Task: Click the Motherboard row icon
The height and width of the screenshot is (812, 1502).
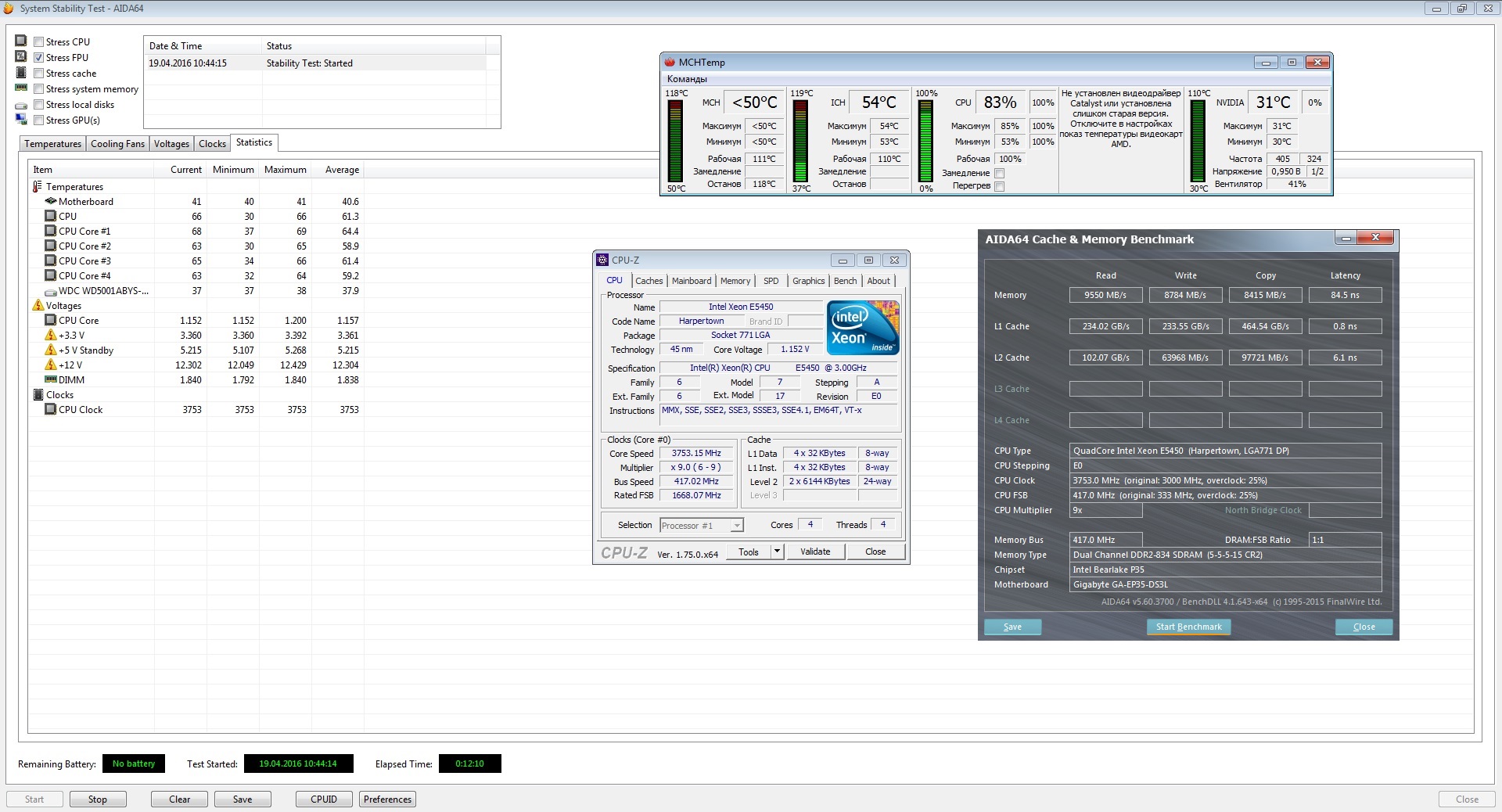Action: point(51,201)
